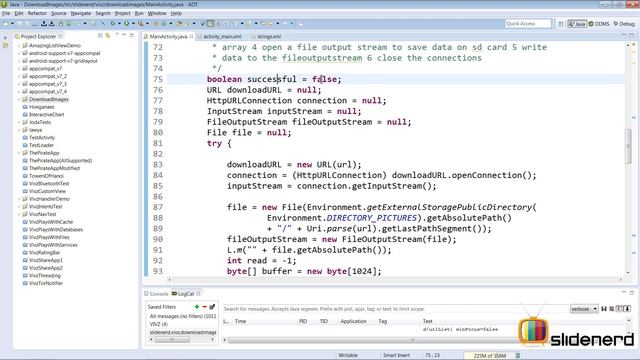Toggle Link with Editor in Project Explorer
This screenshot has width=640, height=360.
pyautogui.click(x=108, y=36)
